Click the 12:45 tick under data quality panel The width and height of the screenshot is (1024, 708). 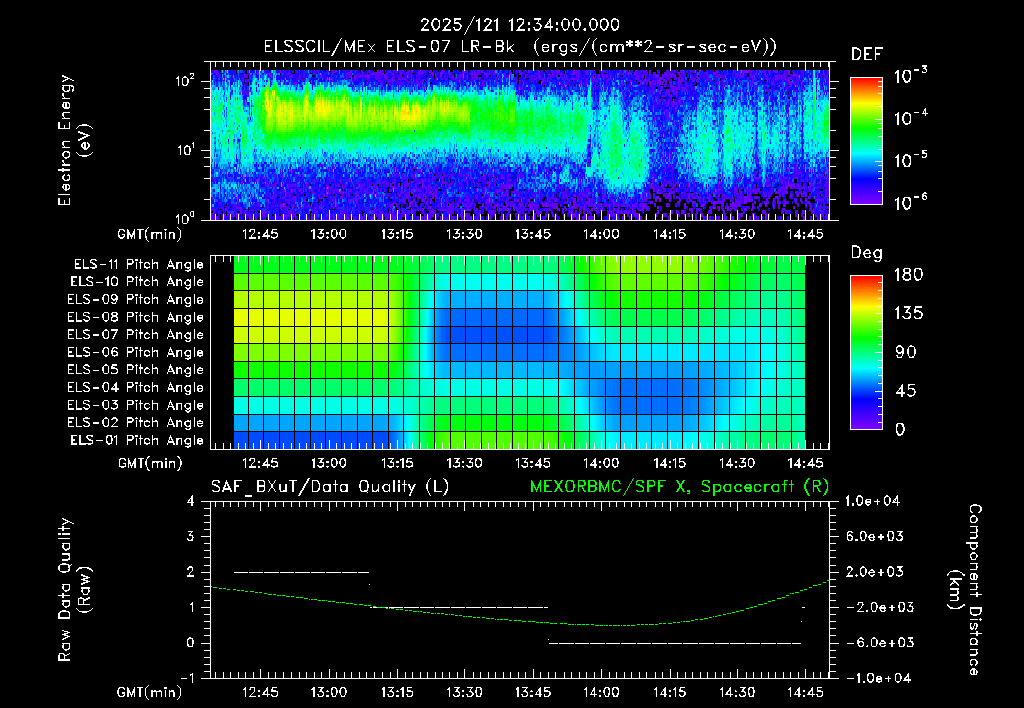(260, 692)
